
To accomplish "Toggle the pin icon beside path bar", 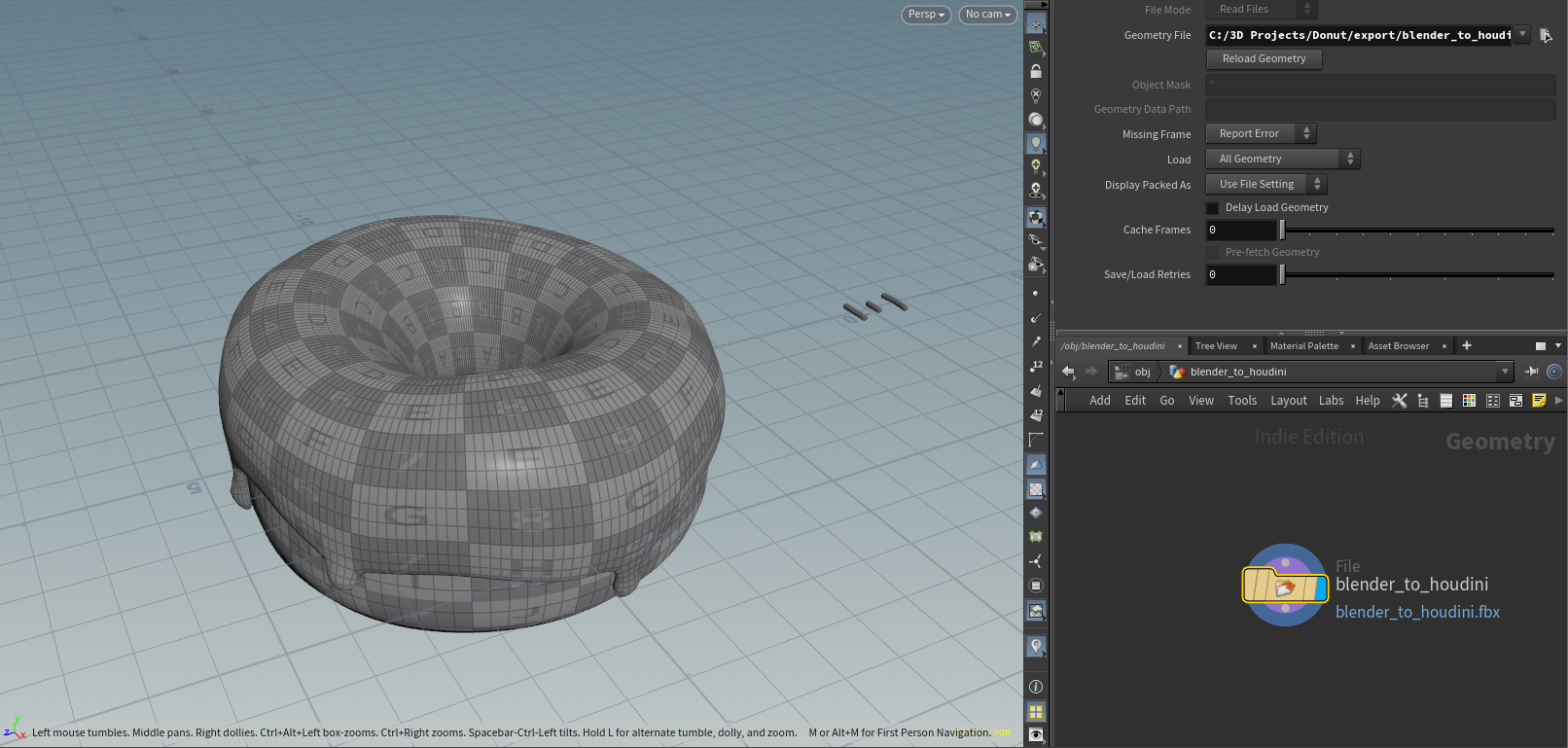I will [x=1532, y=372].
